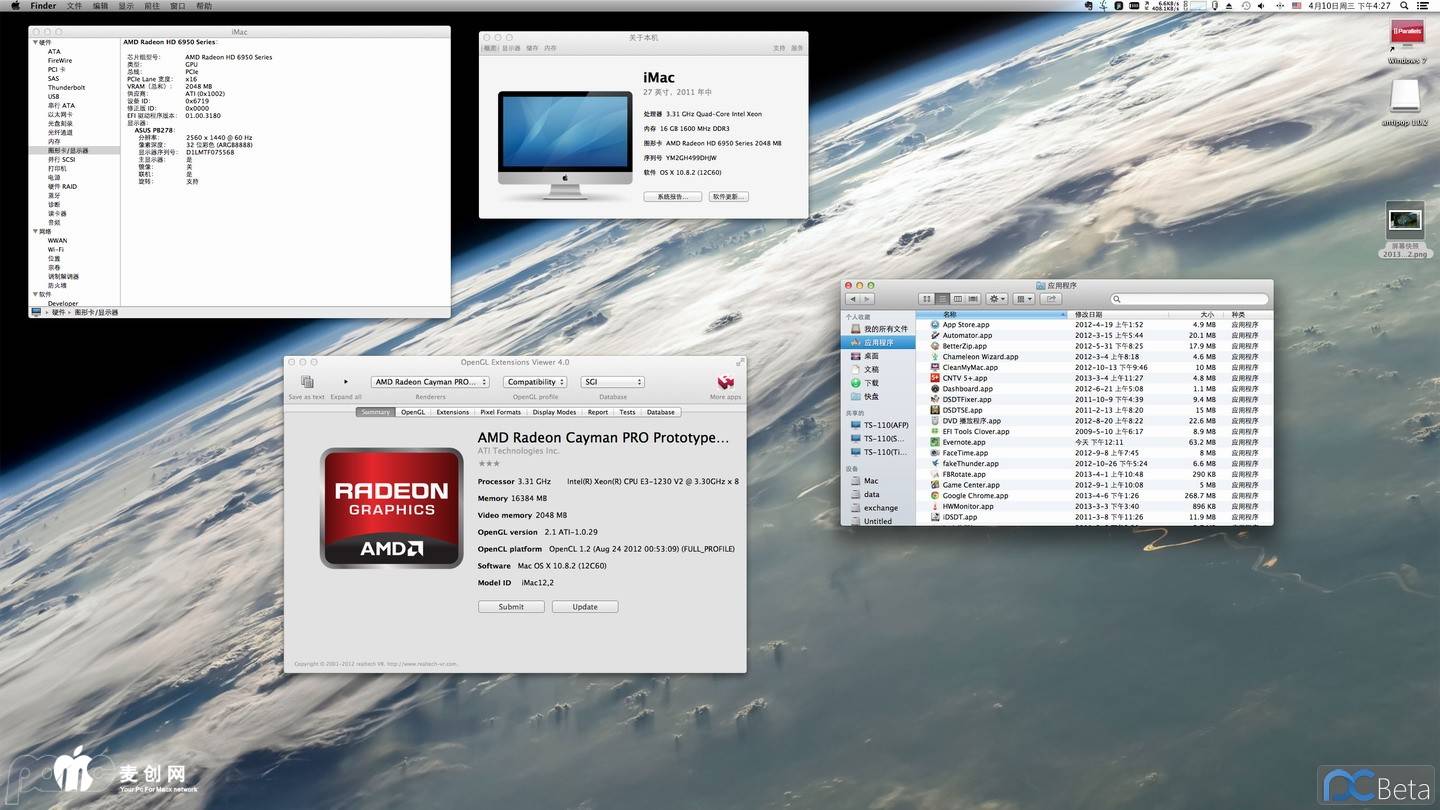Image resolution: width=1440 pixels, height=810 pixels.
Task: Click the Finder search field
Action: (1190, 299)
